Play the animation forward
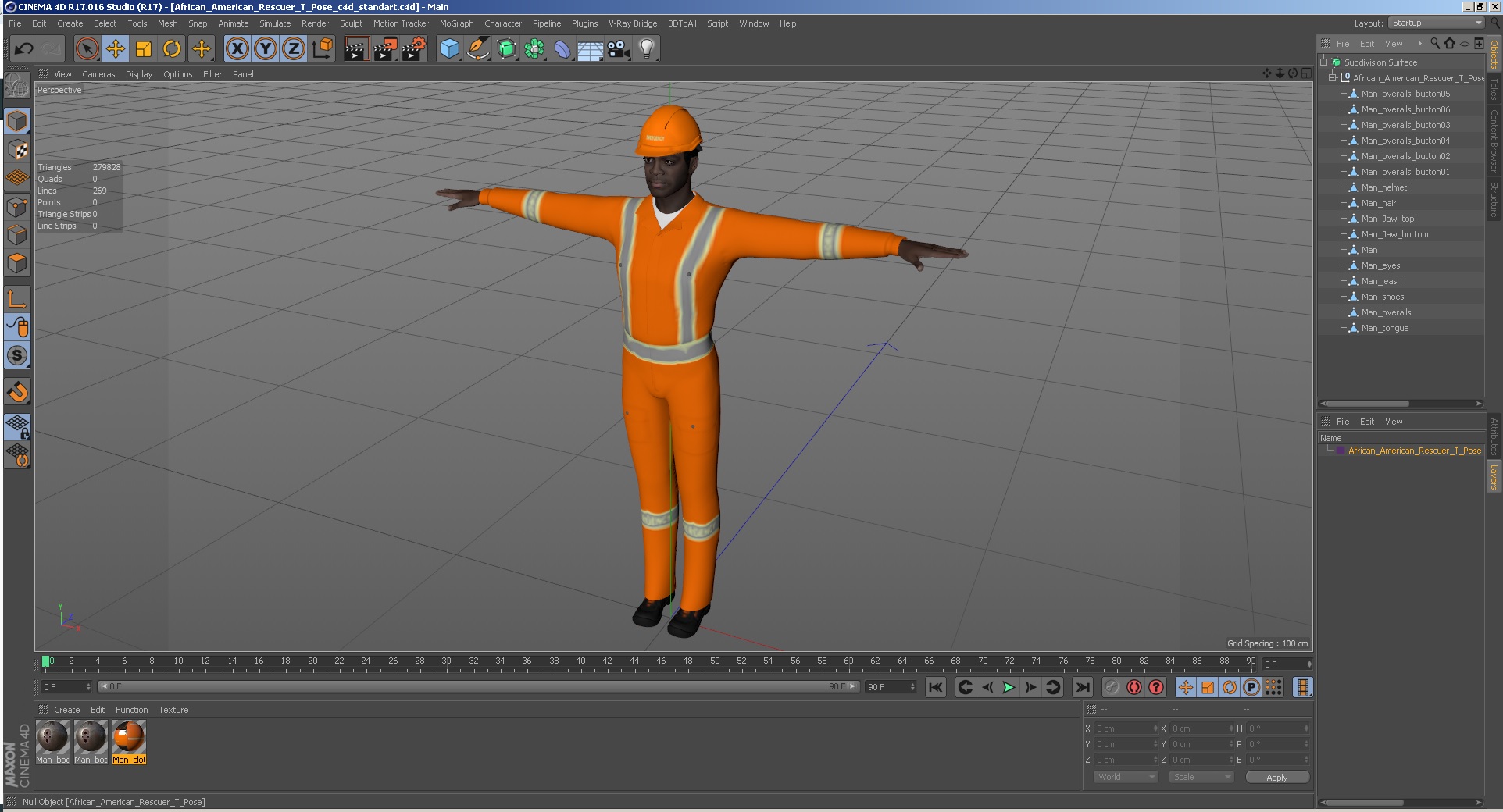 tap(1009, 687)
